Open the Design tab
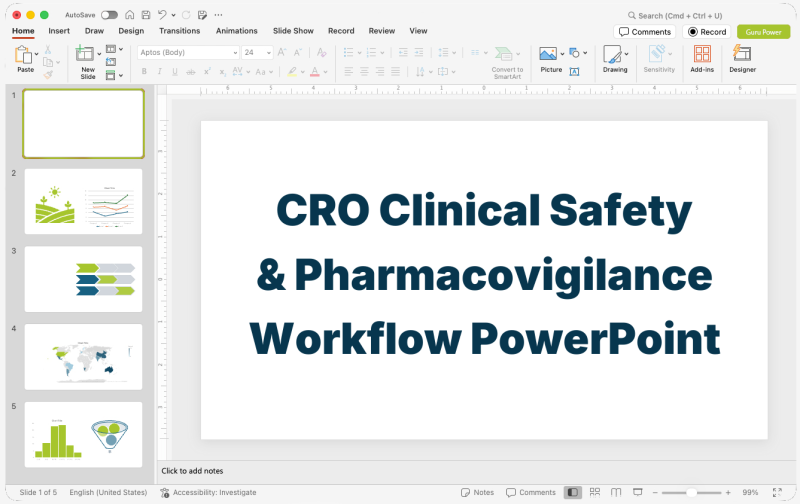 [x=131, y=31]
